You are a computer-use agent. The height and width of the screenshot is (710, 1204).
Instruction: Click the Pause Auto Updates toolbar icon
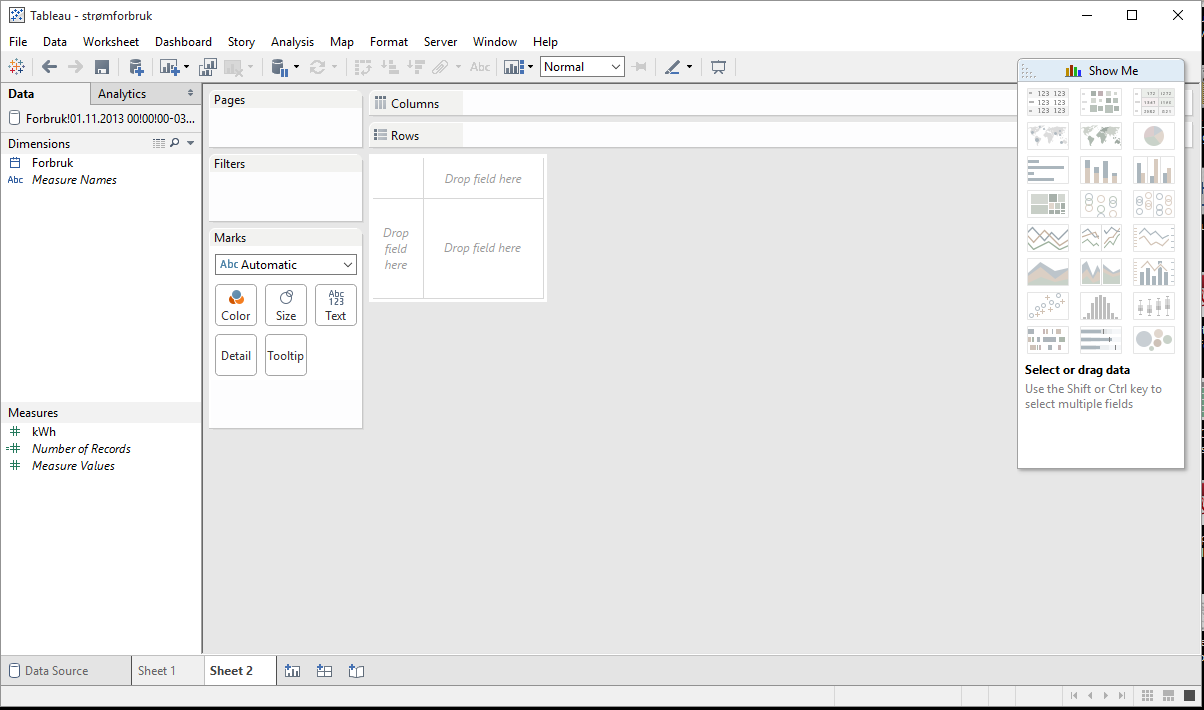[280, 67]
